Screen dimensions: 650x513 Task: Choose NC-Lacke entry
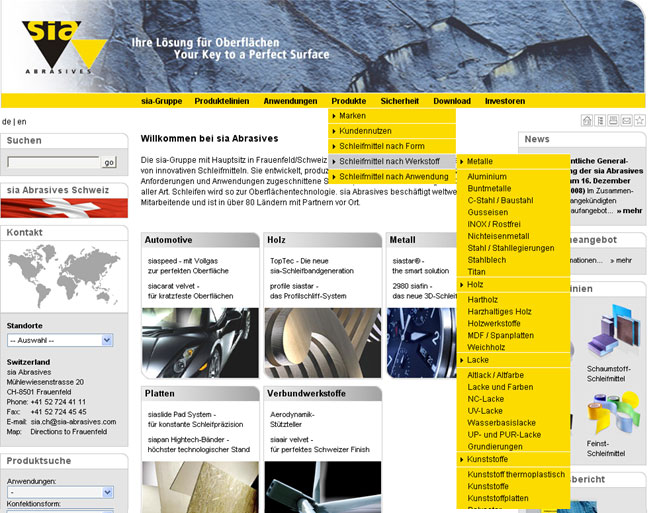[485, 399]
